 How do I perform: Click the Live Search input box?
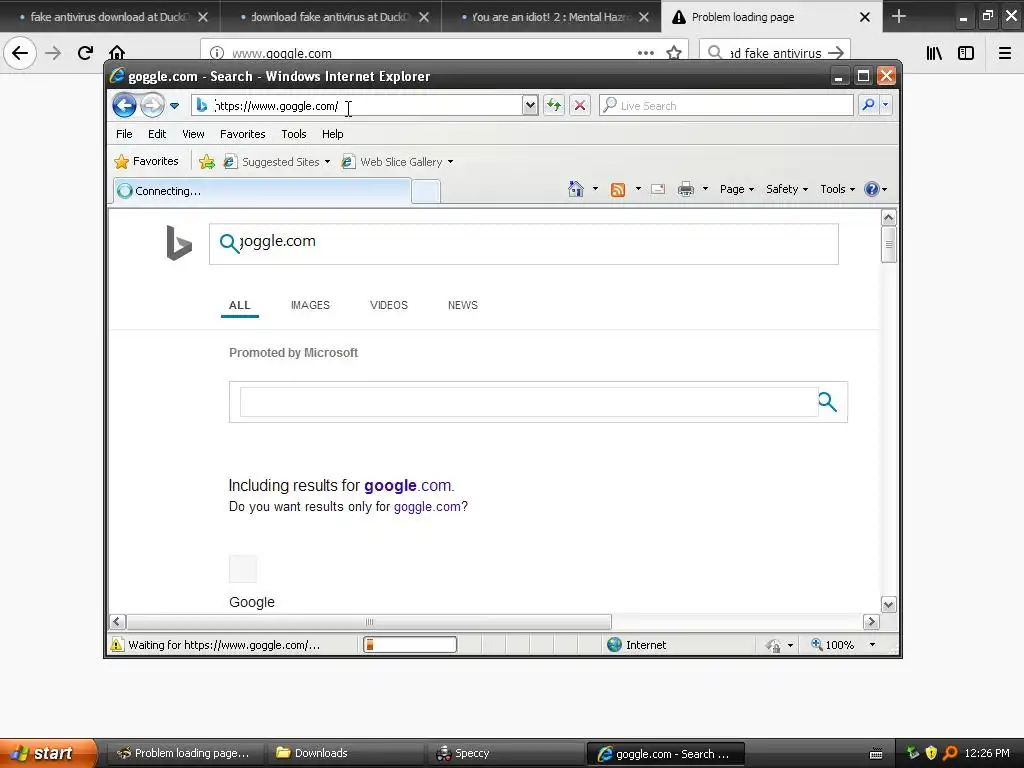pos(726,105)
